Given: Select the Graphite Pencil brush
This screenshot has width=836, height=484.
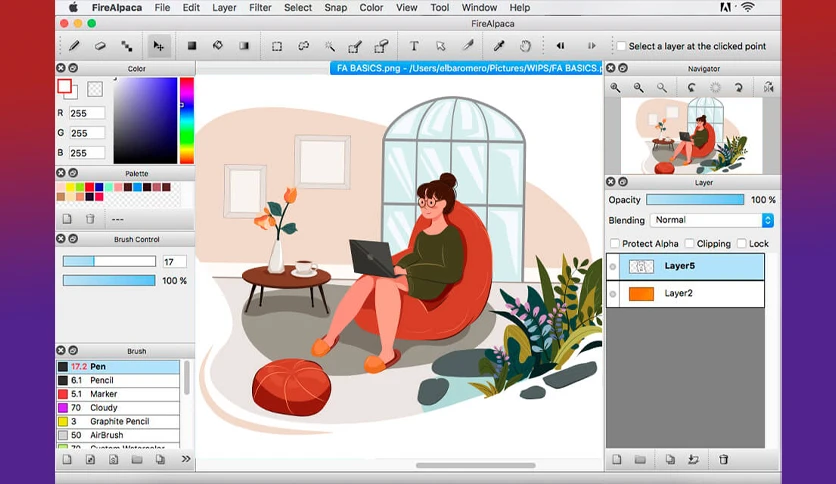Looking at the screenshot, I should point(118,421).
